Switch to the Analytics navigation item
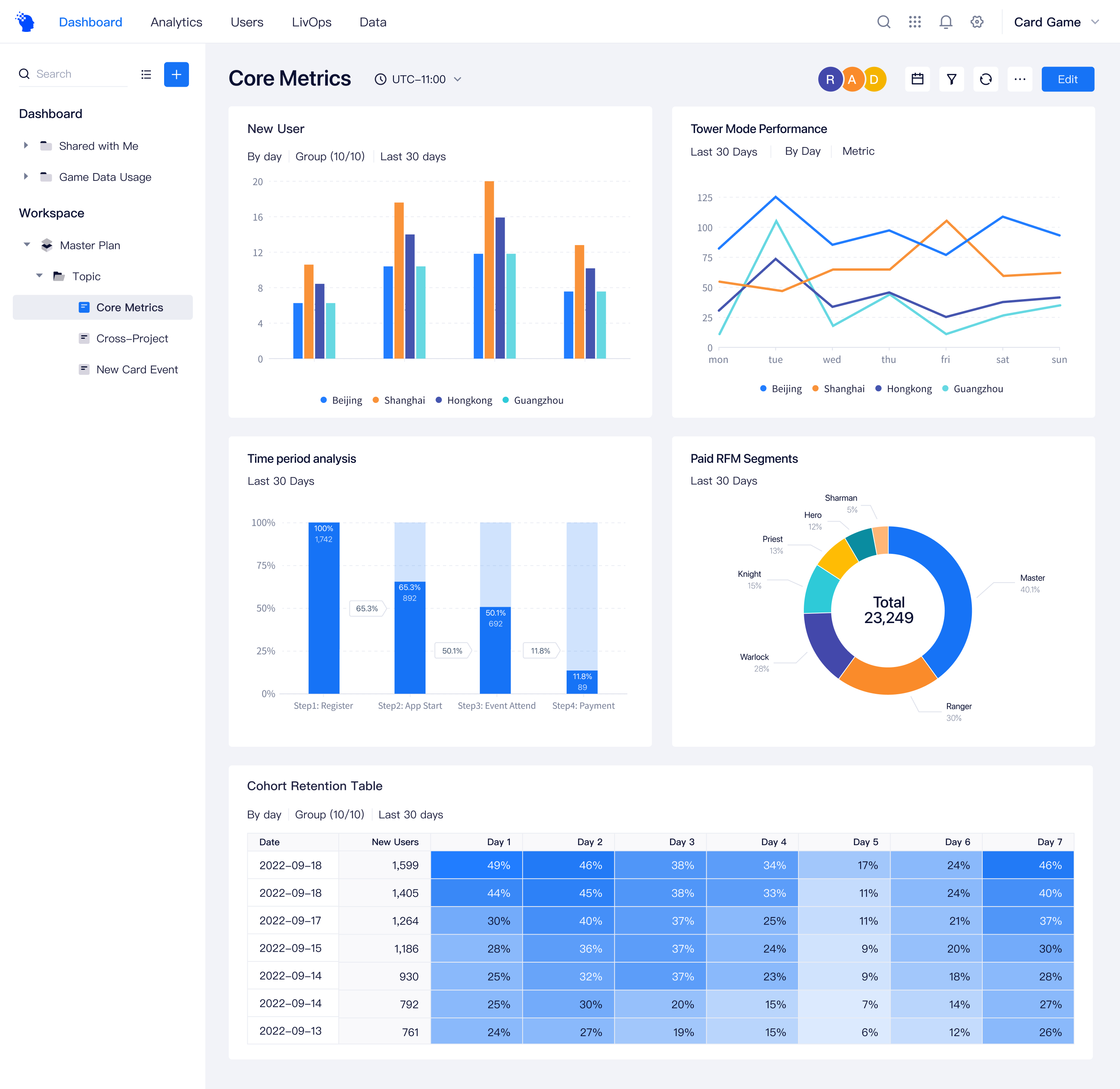The image size is (1120, 1089). coord(176,22)
